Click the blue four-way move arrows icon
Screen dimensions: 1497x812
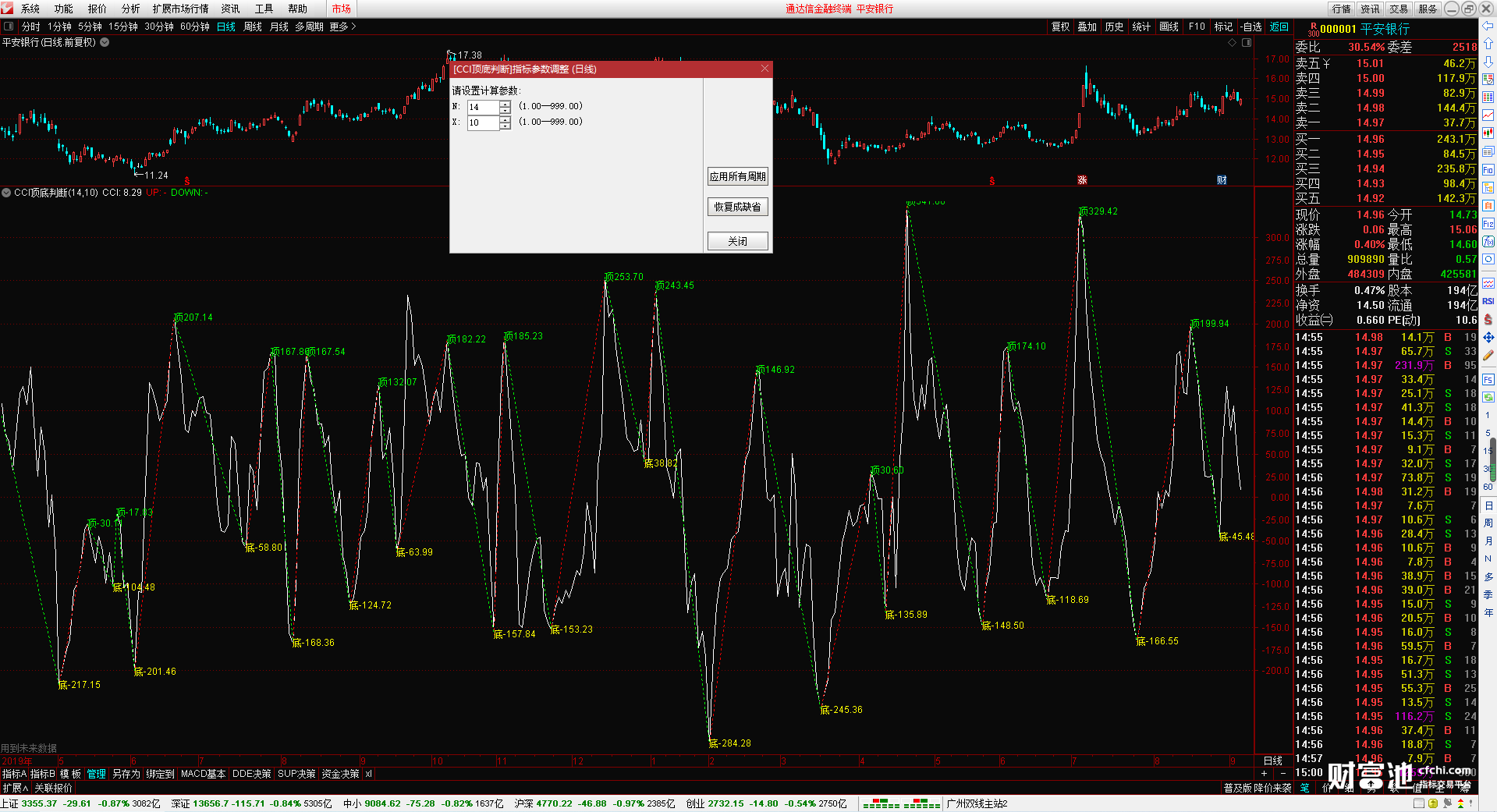point(1488,337)
